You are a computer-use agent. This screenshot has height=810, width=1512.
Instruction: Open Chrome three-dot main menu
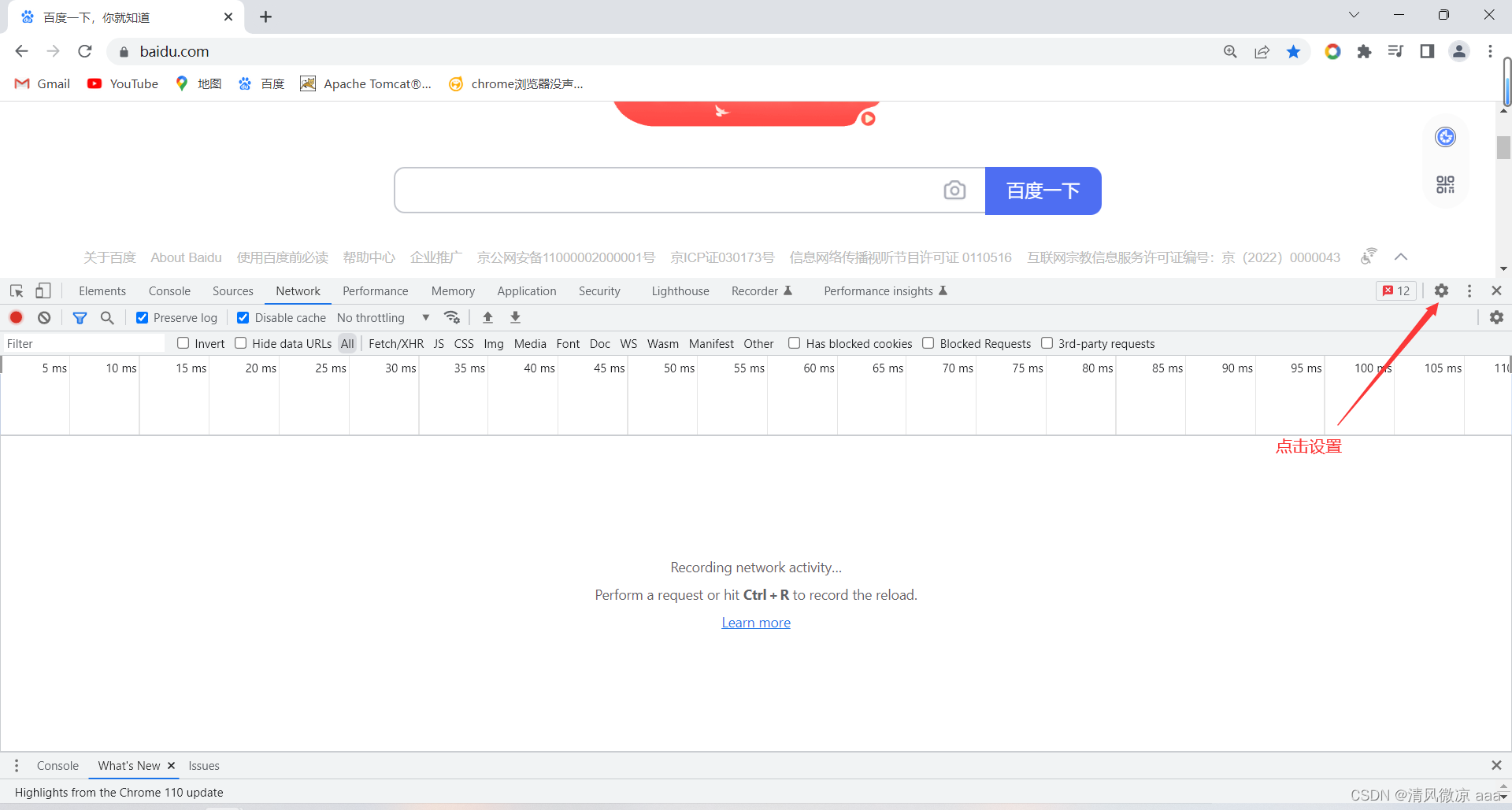[x=1490, y=51]
